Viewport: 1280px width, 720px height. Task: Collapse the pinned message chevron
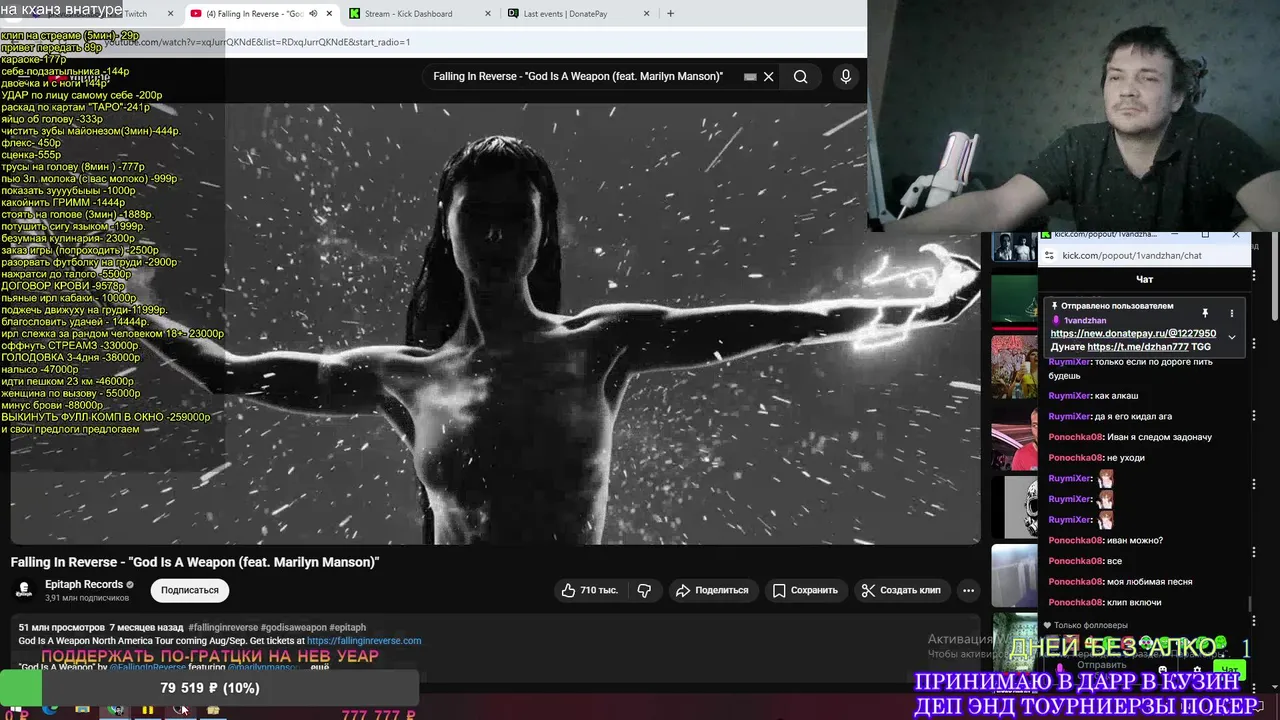(1232, 337)
